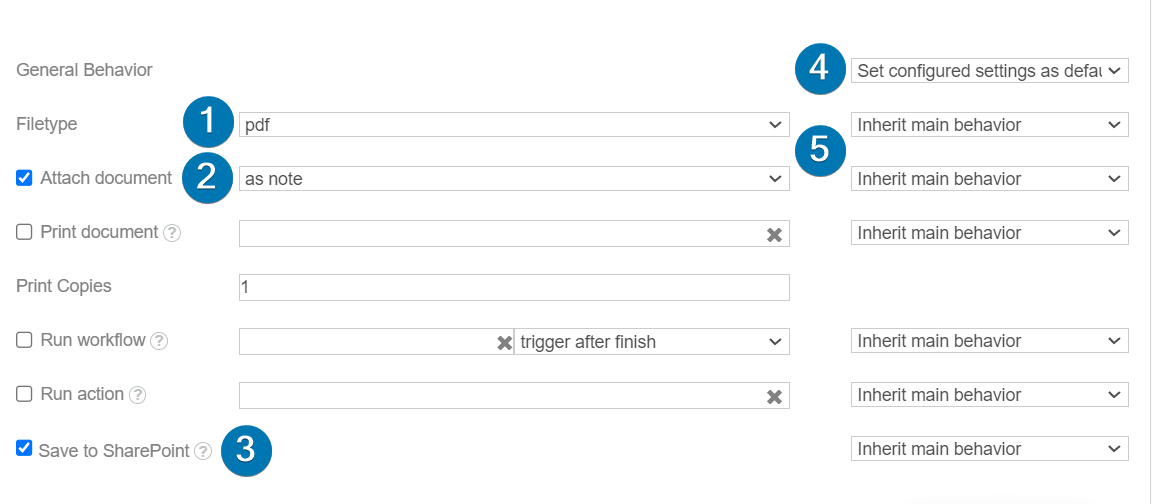Viewport: 1154px width, 504px height.
Task: Clear the Run workflow field with X icon
Action: [504, 342]
